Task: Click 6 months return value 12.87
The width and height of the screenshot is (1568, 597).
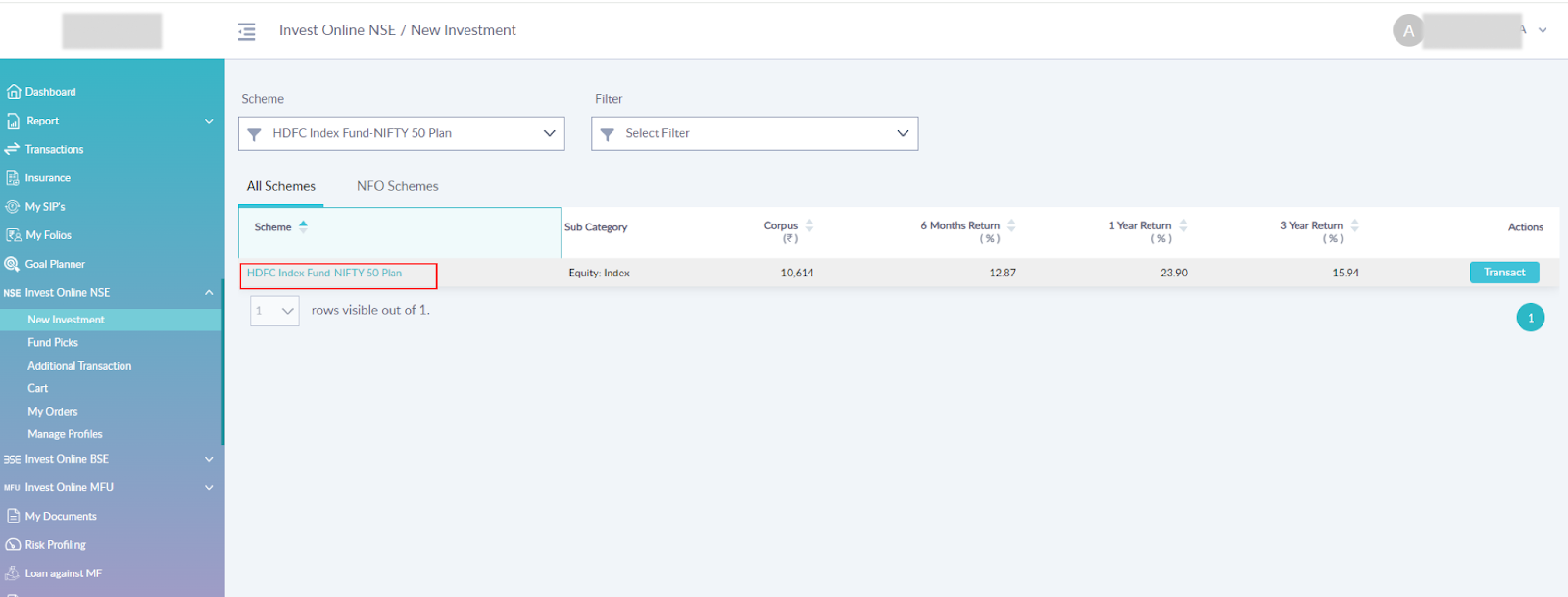Action: (x=1003, y=274)
